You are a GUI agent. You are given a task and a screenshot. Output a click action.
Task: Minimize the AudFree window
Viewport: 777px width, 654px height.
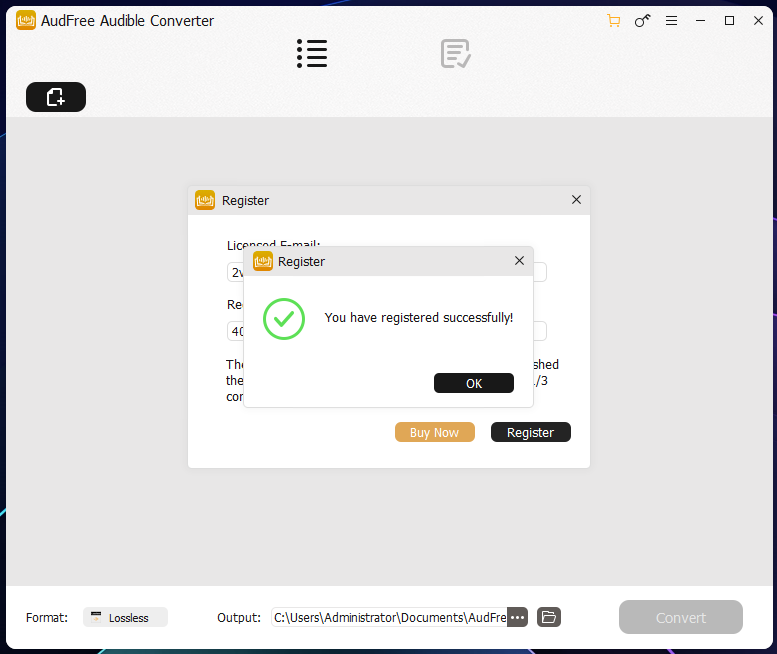700,21
